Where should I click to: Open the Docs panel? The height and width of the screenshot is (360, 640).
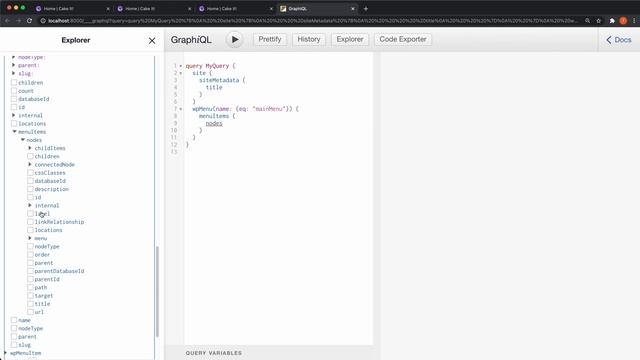619,40
